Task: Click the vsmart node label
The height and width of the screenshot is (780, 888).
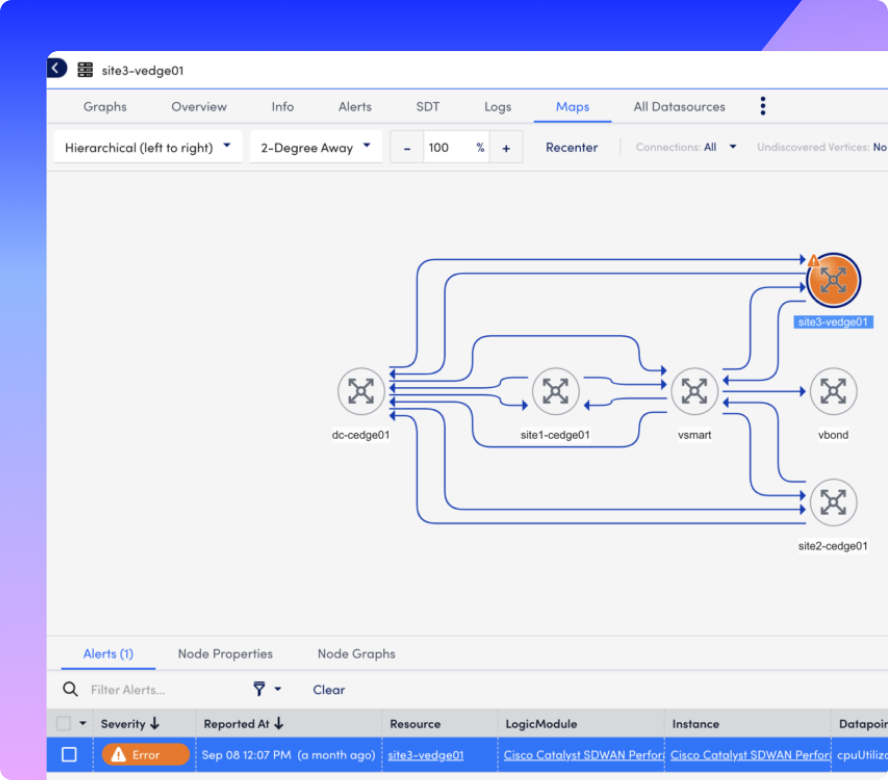Action: click(694, 434)
